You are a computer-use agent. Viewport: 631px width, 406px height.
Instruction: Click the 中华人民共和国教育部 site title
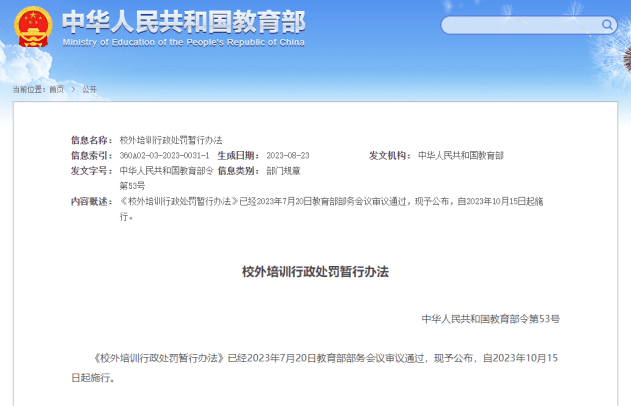point(184,21)
